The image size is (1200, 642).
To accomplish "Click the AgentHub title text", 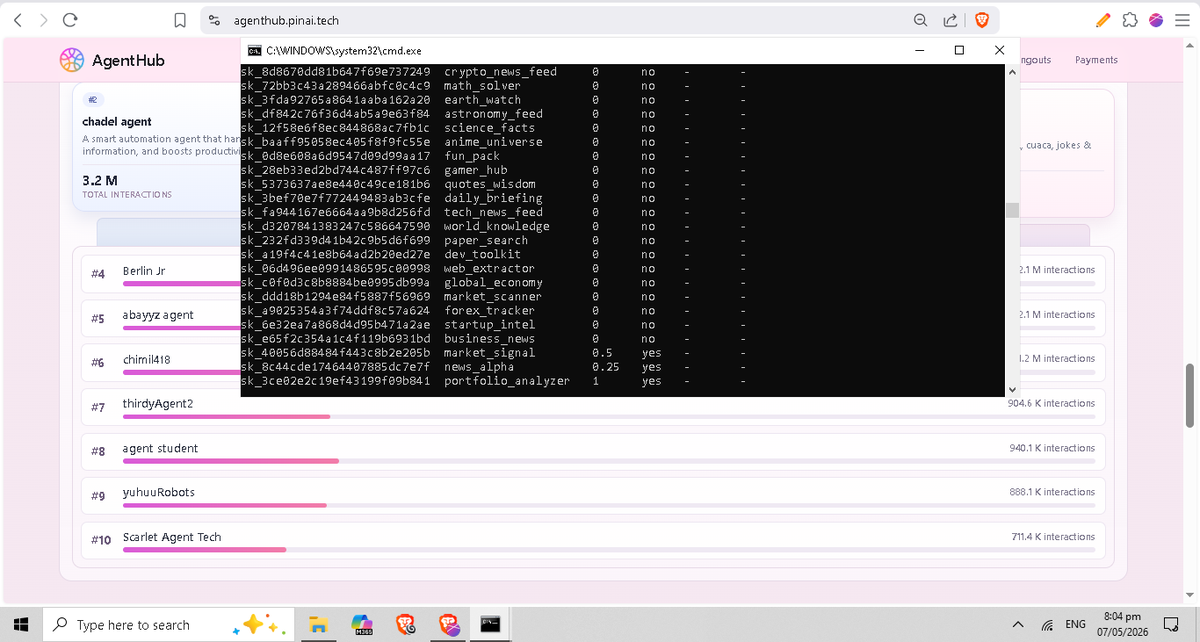I will click(128, 61).
